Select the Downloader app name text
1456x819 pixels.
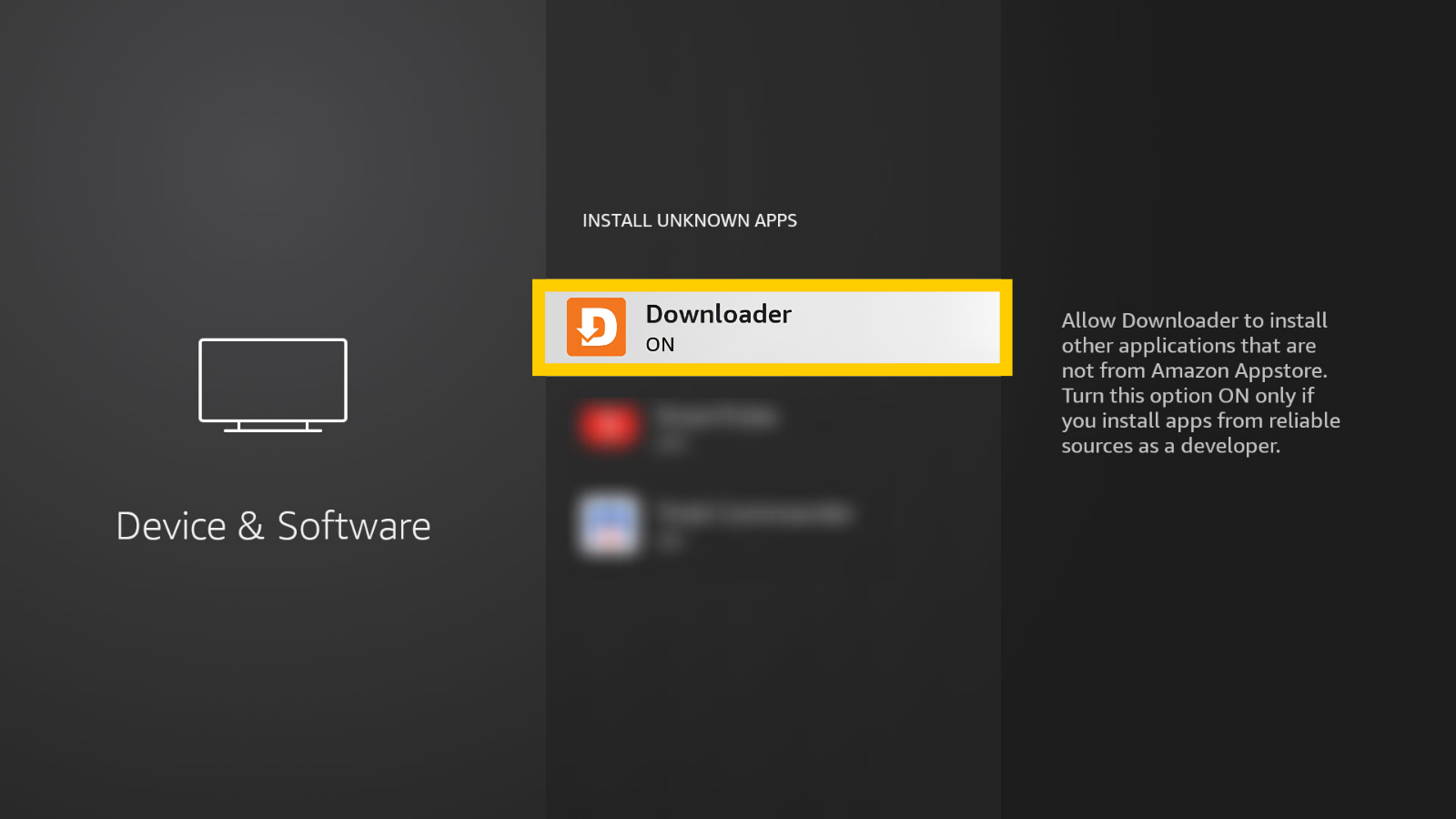click(718, 314)
